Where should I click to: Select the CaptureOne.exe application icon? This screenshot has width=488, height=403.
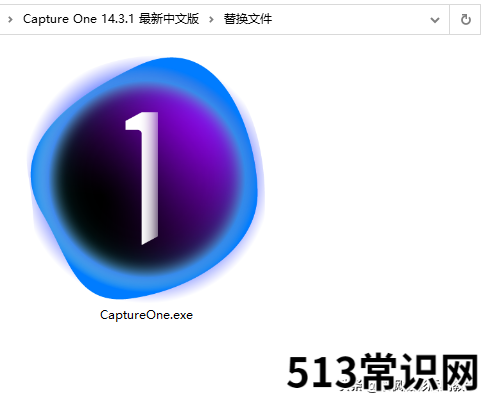point(146,178)
